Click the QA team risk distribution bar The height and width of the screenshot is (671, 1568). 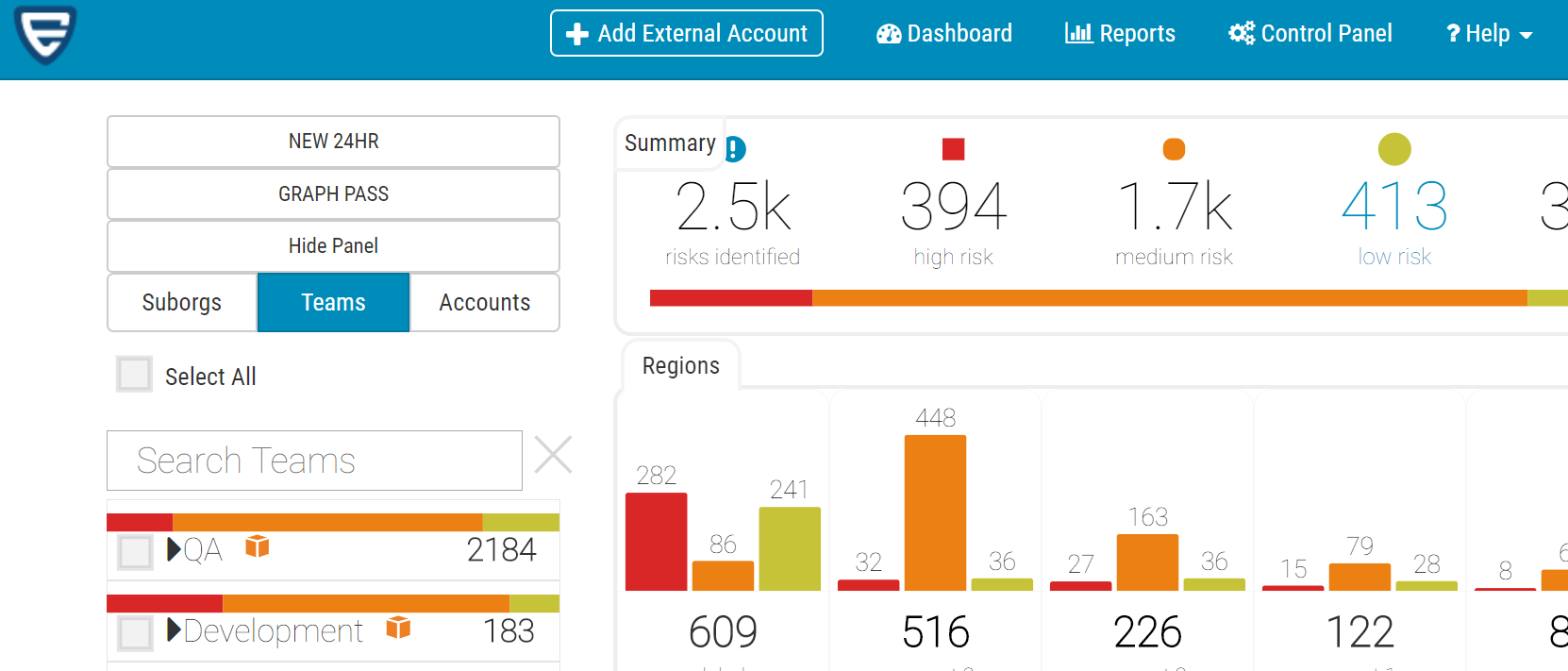(333, 522)
